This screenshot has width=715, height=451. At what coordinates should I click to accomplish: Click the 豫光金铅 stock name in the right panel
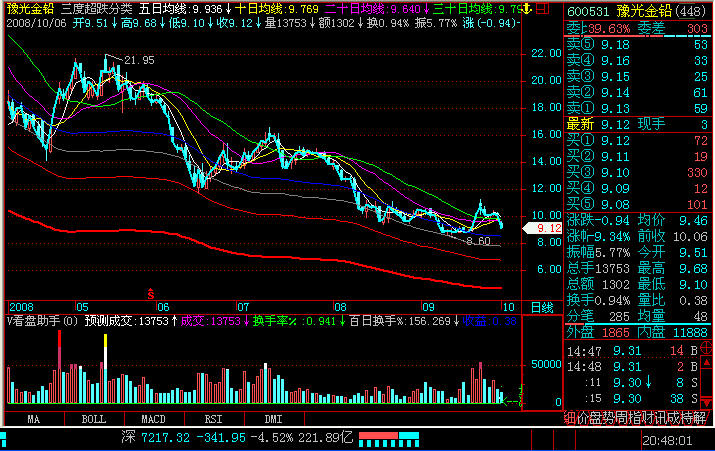pyautogui.click(x=645, y=11)
